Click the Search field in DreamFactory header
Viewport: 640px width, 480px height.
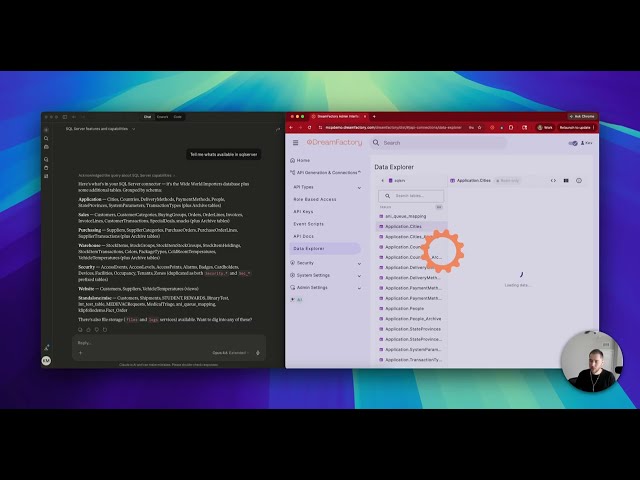[438, 143]
